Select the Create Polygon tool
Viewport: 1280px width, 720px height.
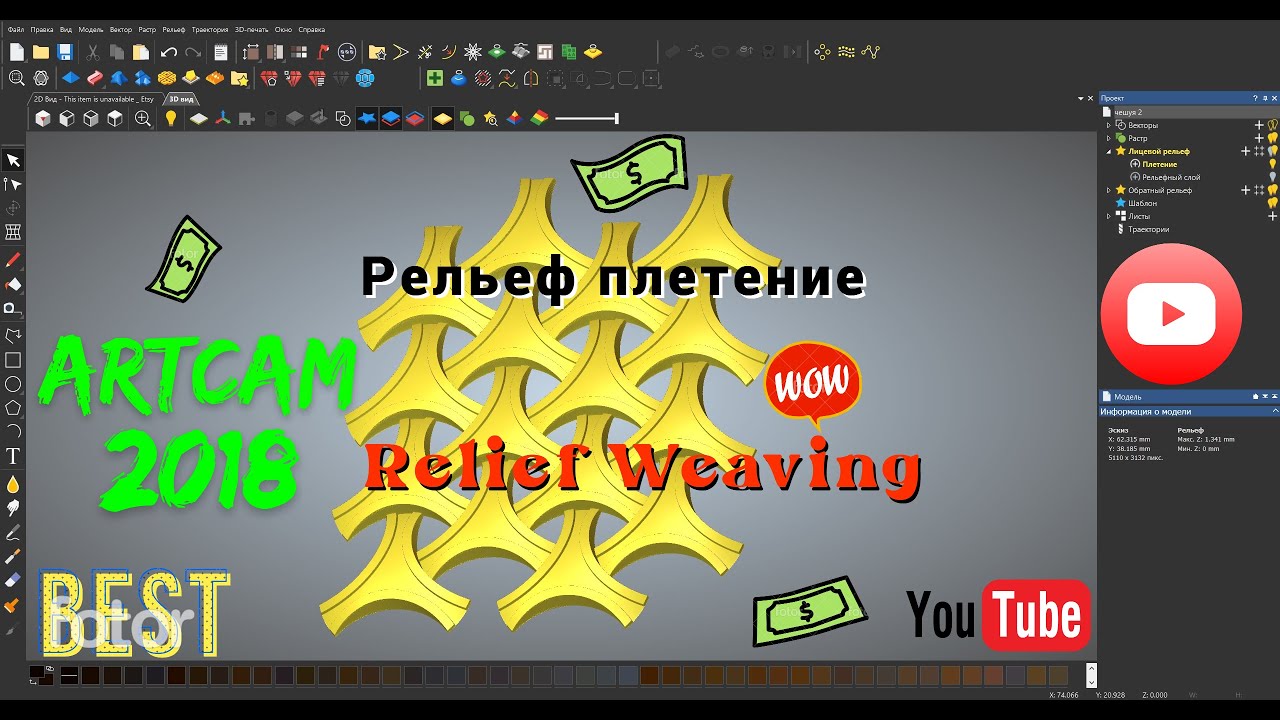[x=13, y=408]
